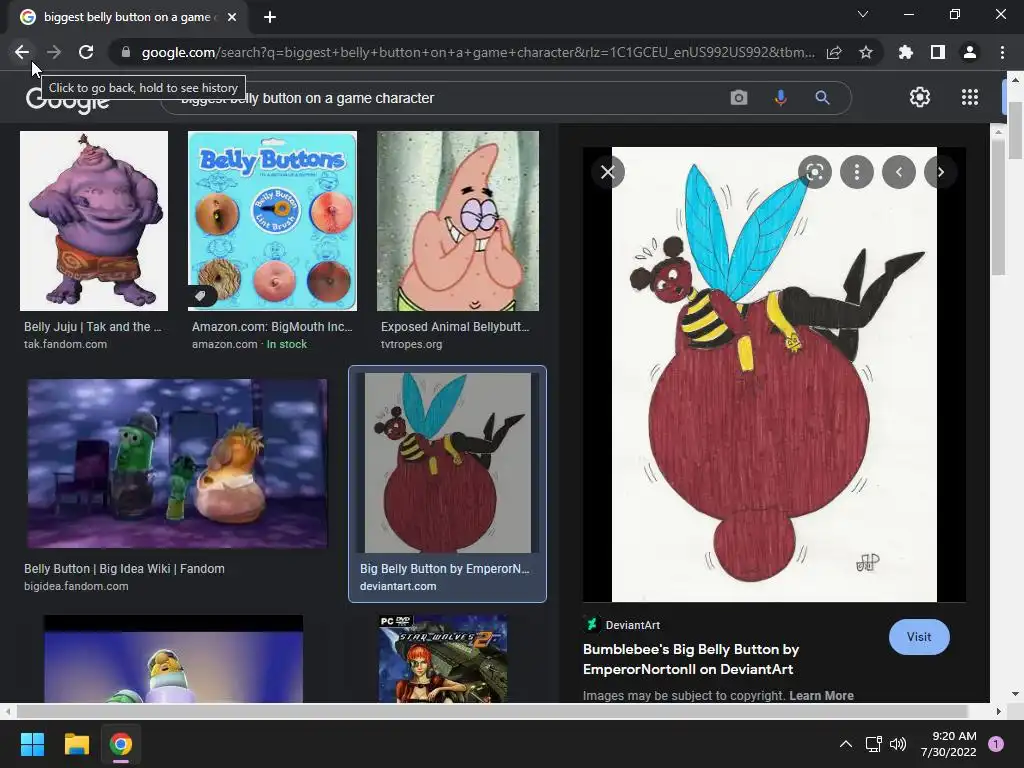
Task: Click the tvtropes.org source text
Action: (411, 344)
